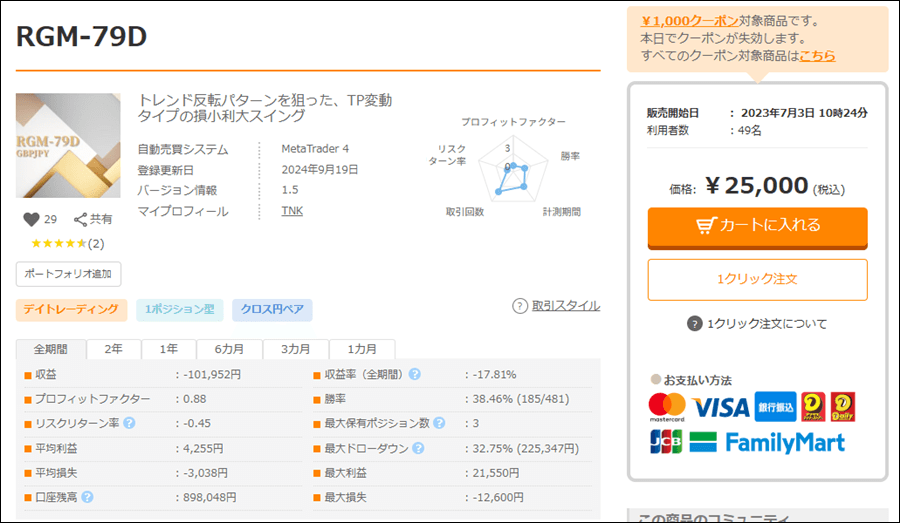Click the ポートフォリオ追加 button

[69, 274]
